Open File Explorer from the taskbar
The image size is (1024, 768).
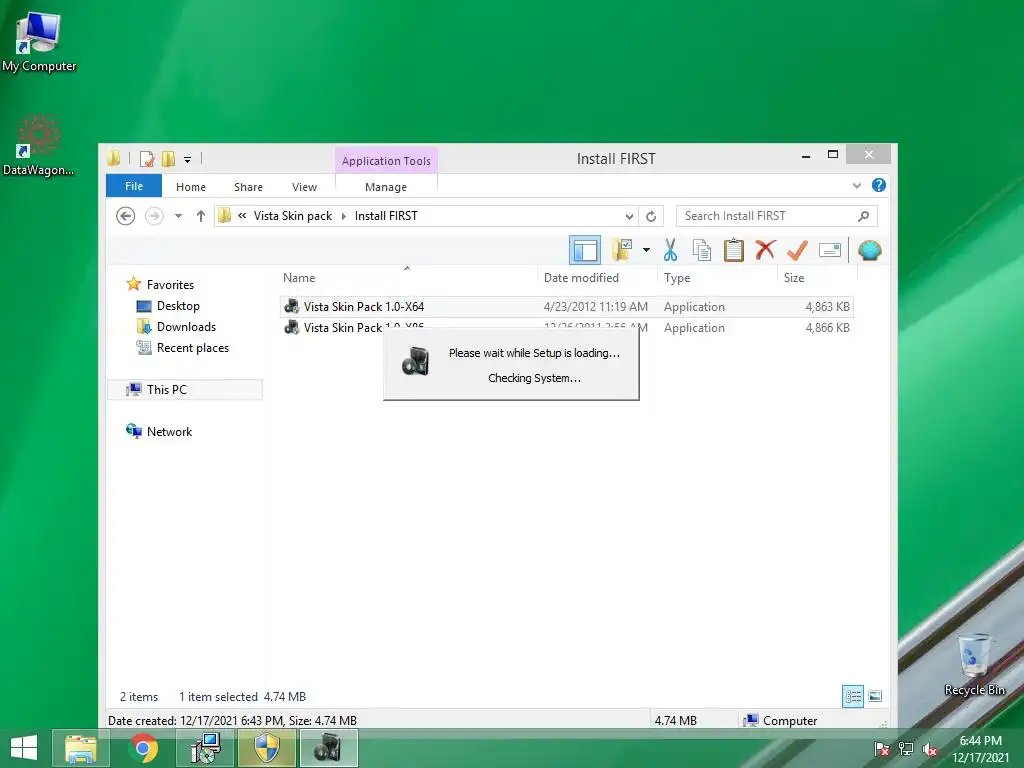point(81,748)
